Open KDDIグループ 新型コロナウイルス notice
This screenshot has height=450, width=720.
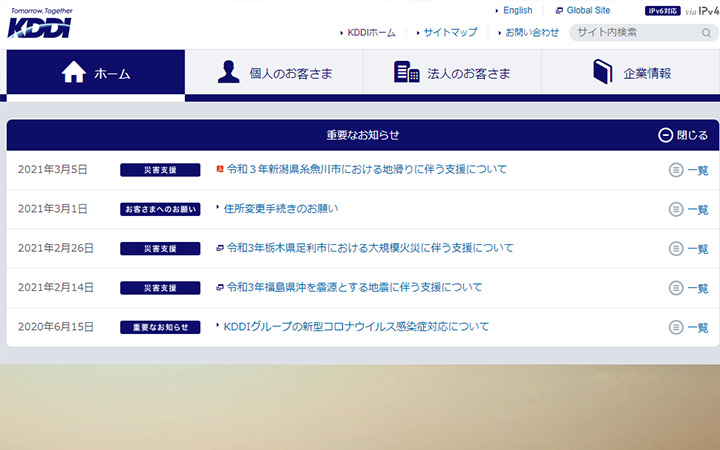(356, 326)
